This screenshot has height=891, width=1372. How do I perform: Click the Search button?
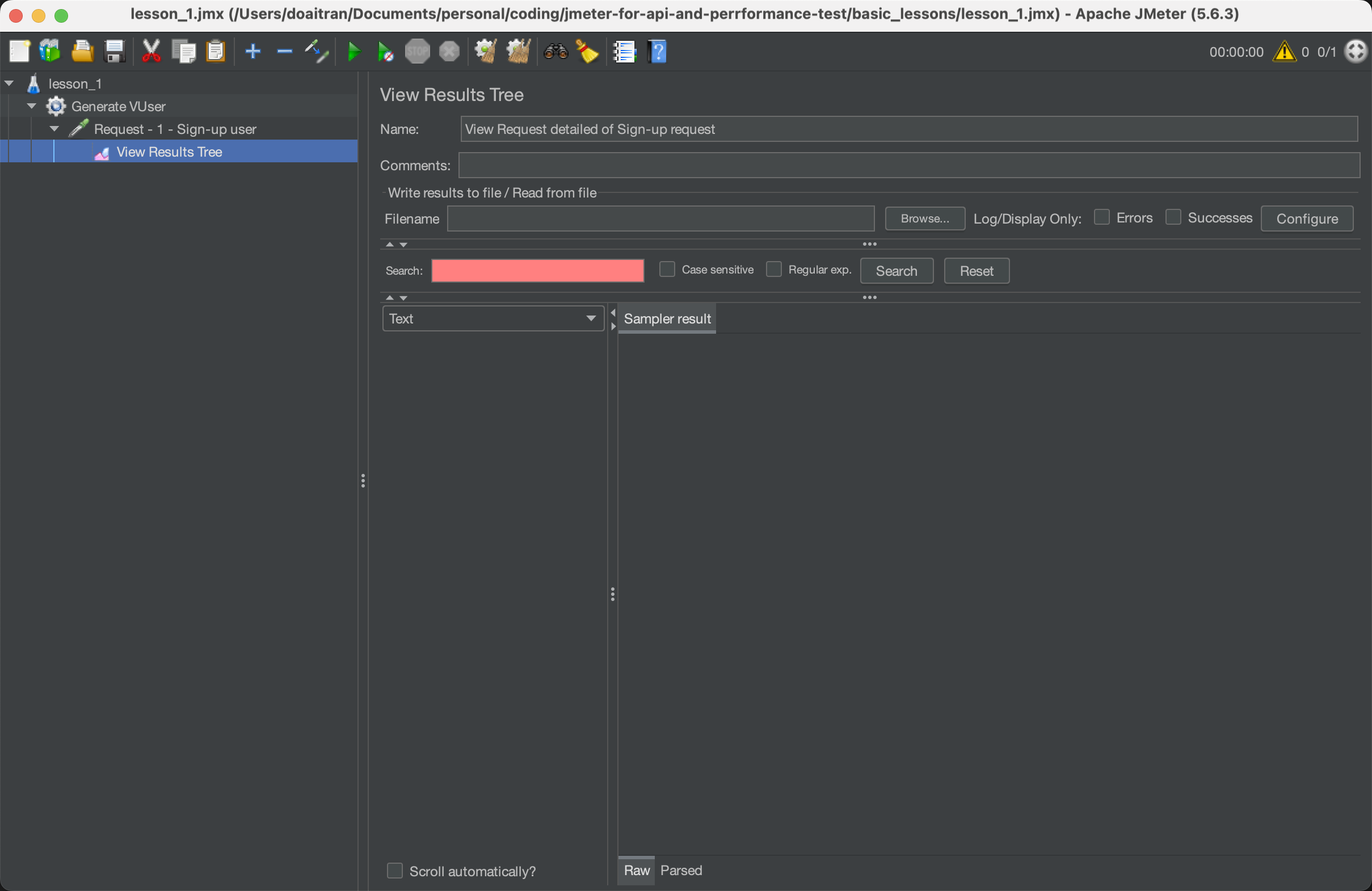(x=897, y=271)
